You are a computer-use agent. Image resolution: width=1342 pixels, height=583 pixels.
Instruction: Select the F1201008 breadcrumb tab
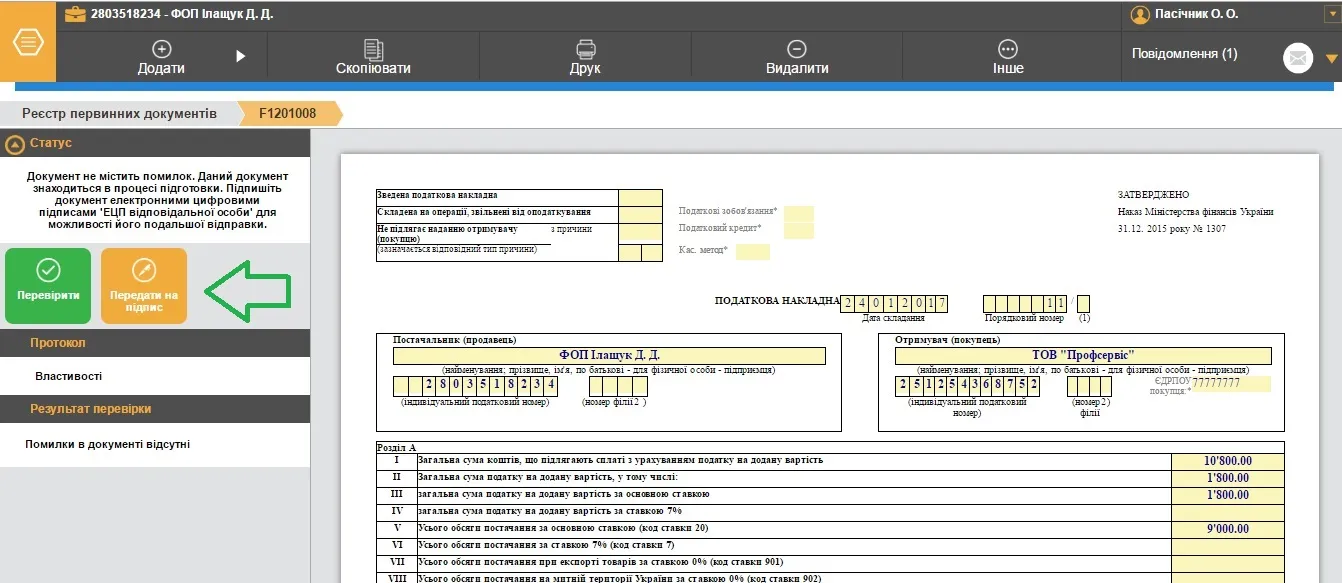coord(288,113)
